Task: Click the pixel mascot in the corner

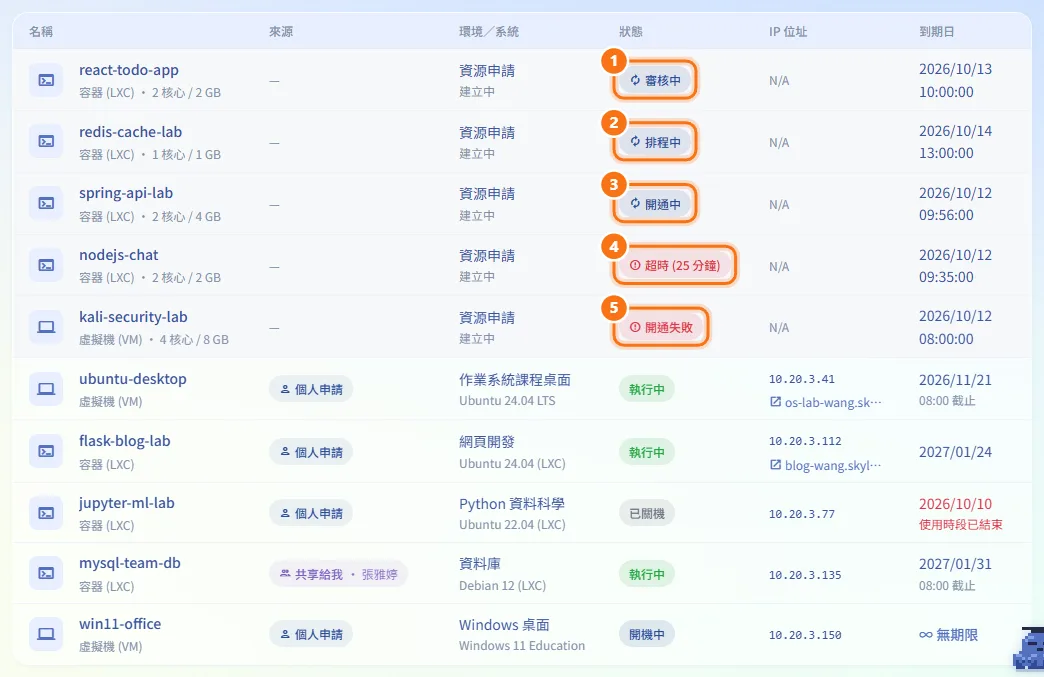Action: pyautogui.click(x=1029, y=648)
